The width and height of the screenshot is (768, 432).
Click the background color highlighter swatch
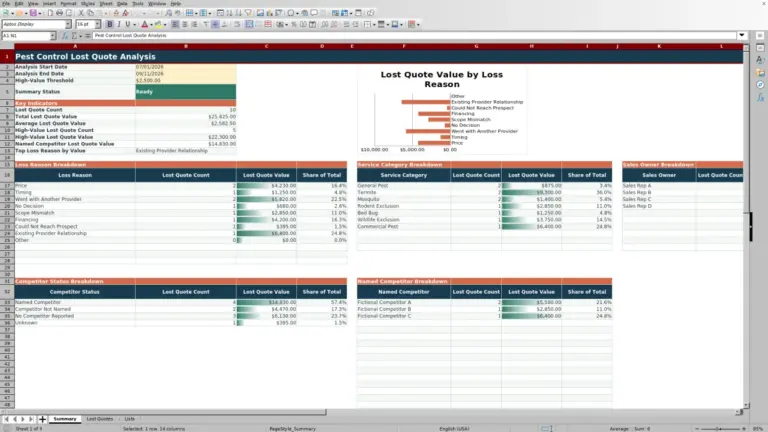tap(158, 24)
